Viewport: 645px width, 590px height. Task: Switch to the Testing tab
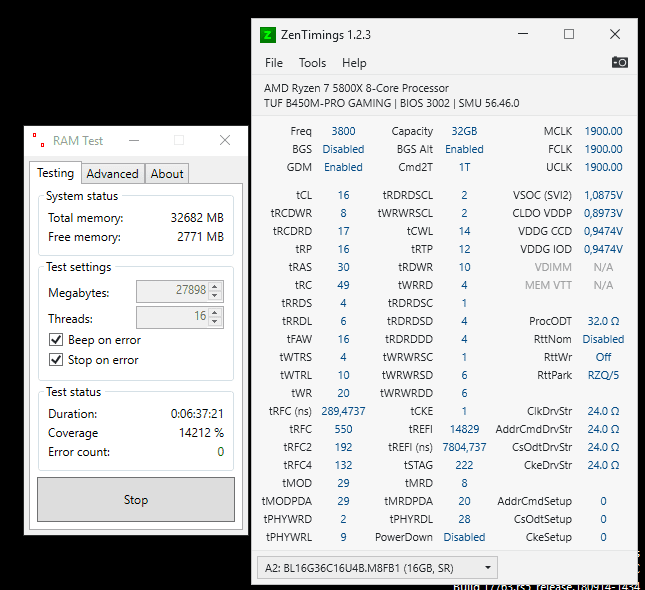coord(56,173)
